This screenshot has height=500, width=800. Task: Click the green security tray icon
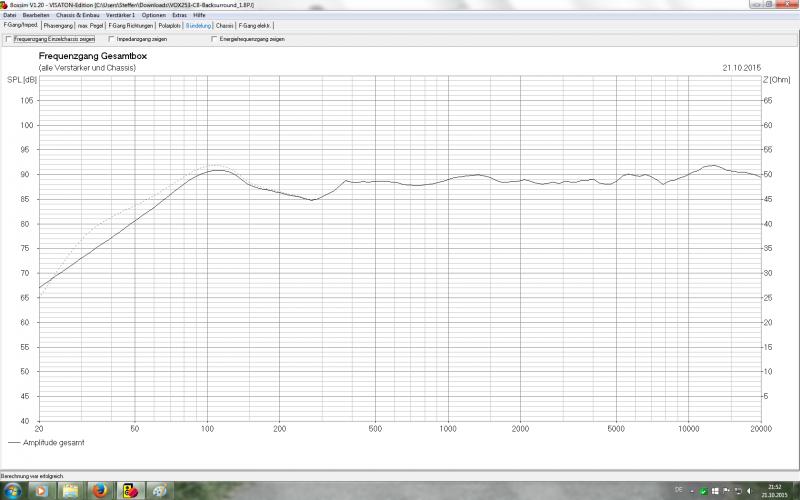click(x=704, y=491)
